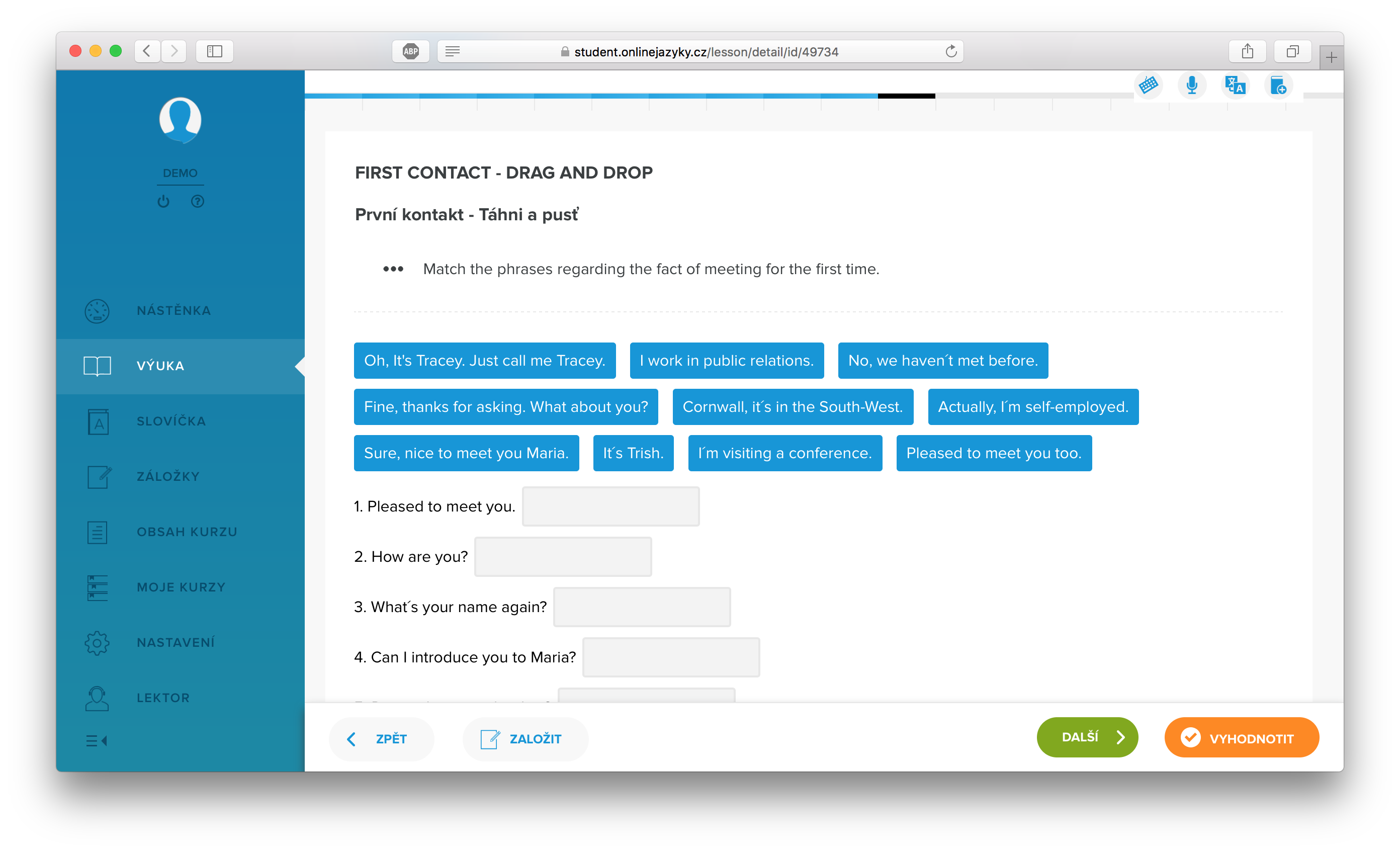
Task: Open the virtual keyboard tool icon
Action: click(1148, 86)
